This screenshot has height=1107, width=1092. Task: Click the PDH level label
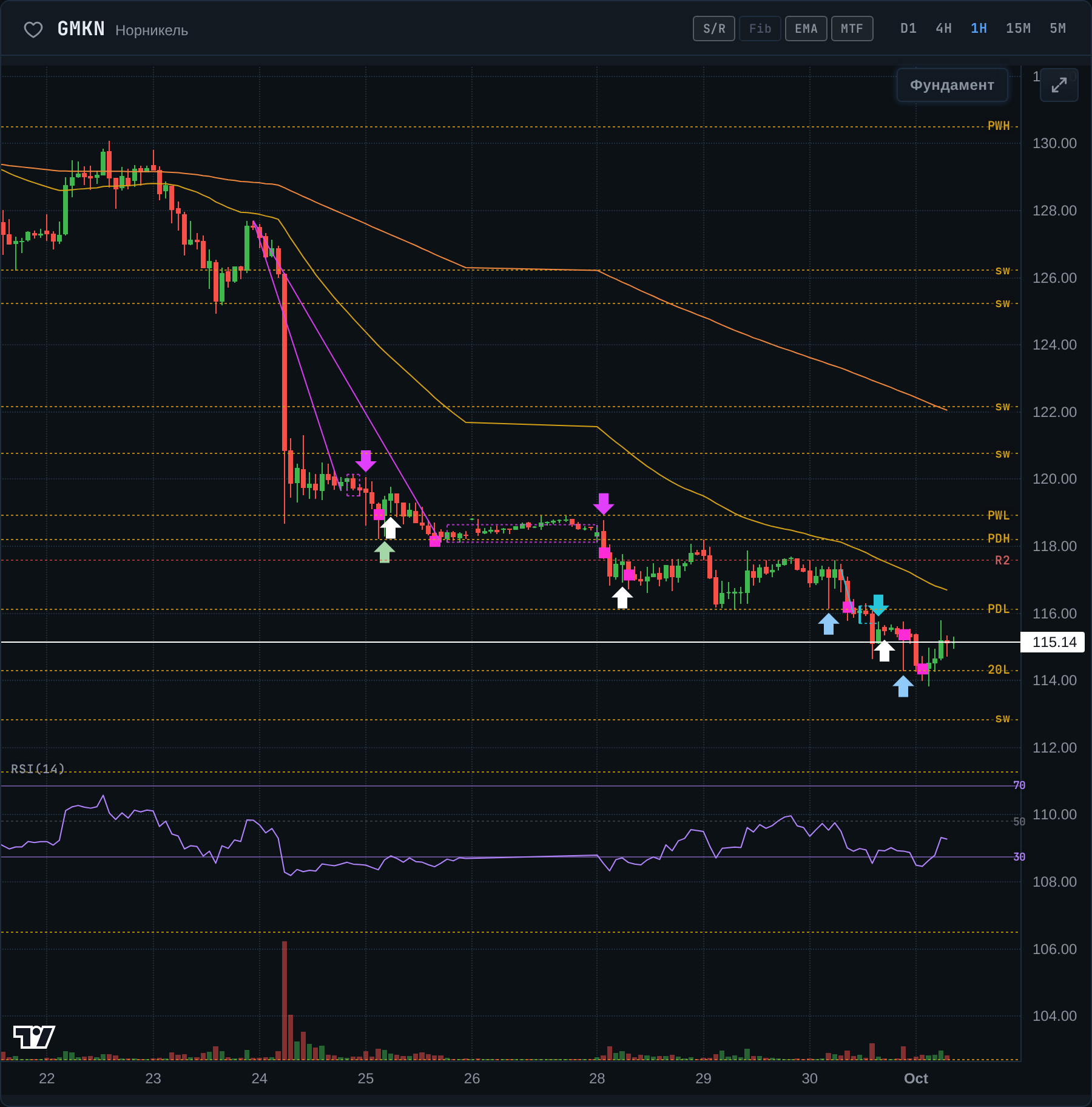pos(999,538)
